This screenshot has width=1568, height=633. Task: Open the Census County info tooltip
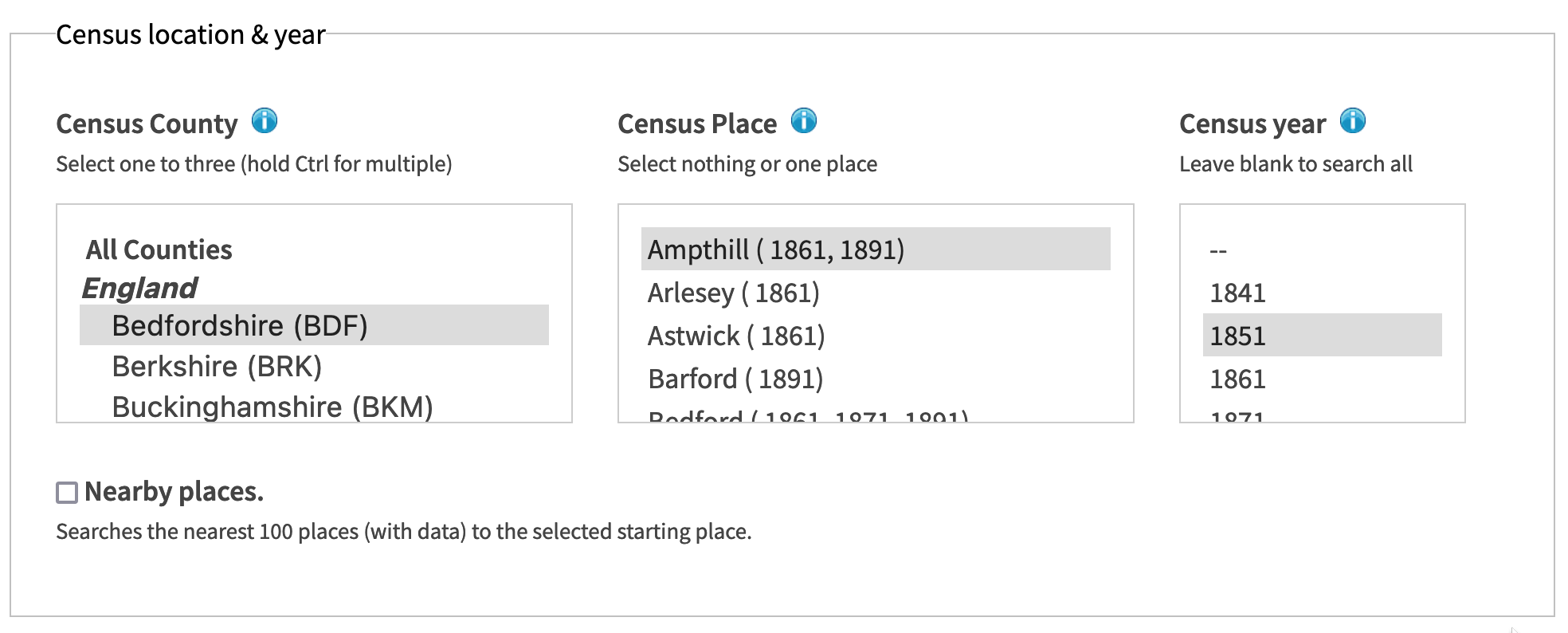tap(266, 120)
